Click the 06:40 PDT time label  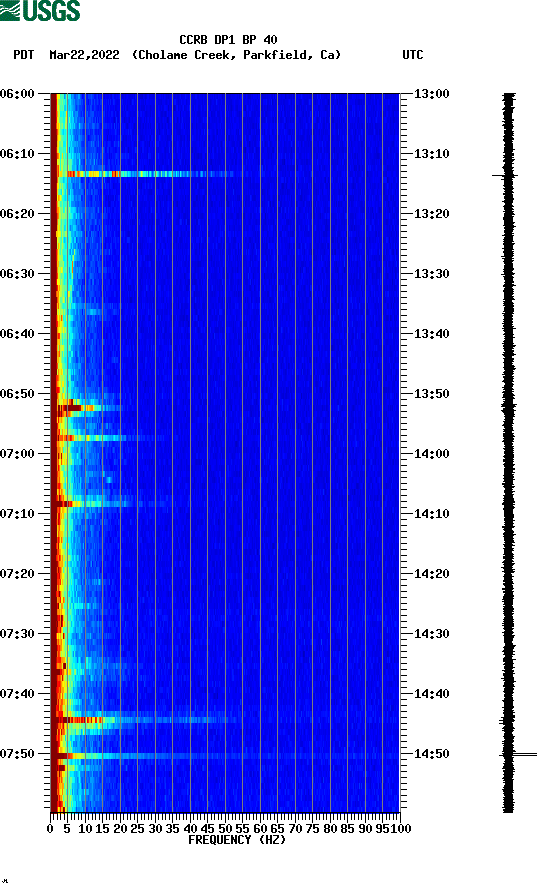pos(18,334)
